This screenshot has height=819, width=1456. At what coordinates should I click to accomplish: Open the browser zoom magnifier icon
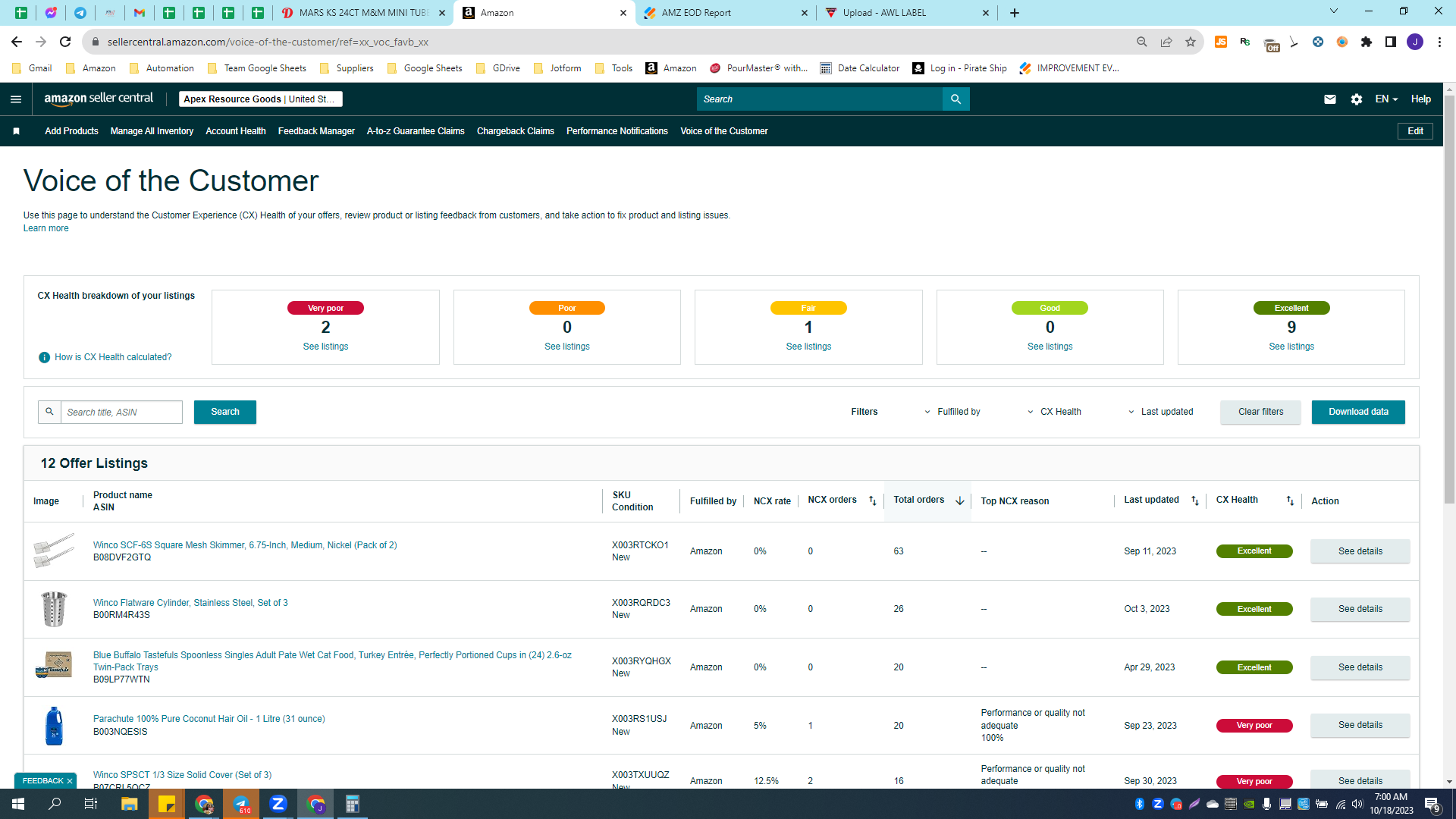point(1142,42)
